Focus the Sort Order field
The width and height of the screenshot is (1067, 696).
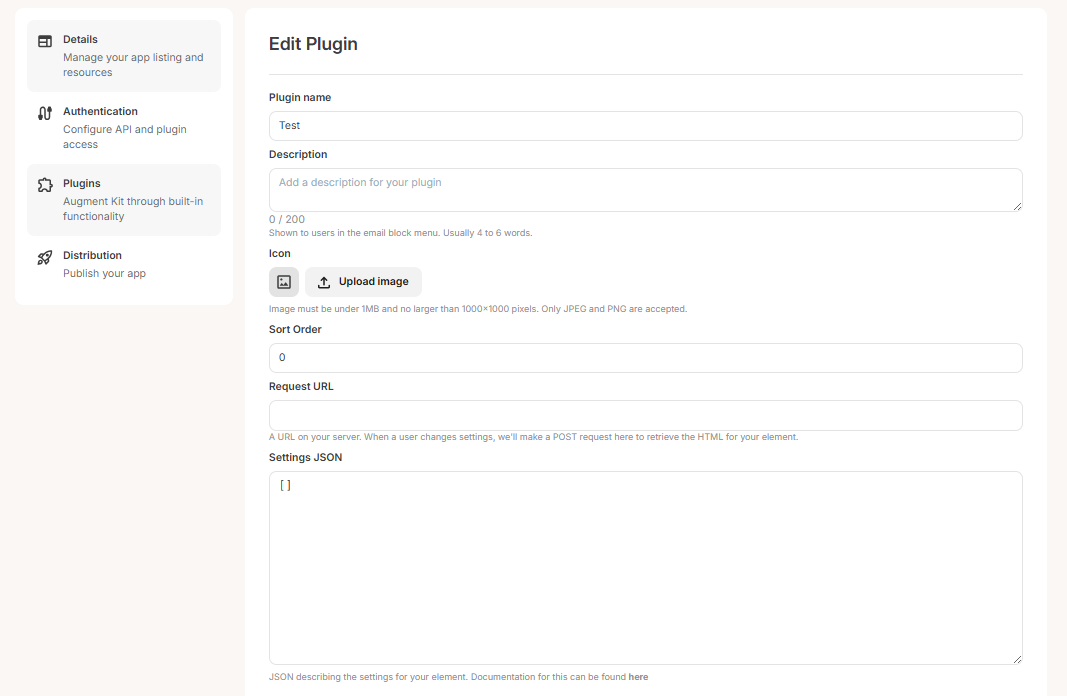click(x=645, y=358)
